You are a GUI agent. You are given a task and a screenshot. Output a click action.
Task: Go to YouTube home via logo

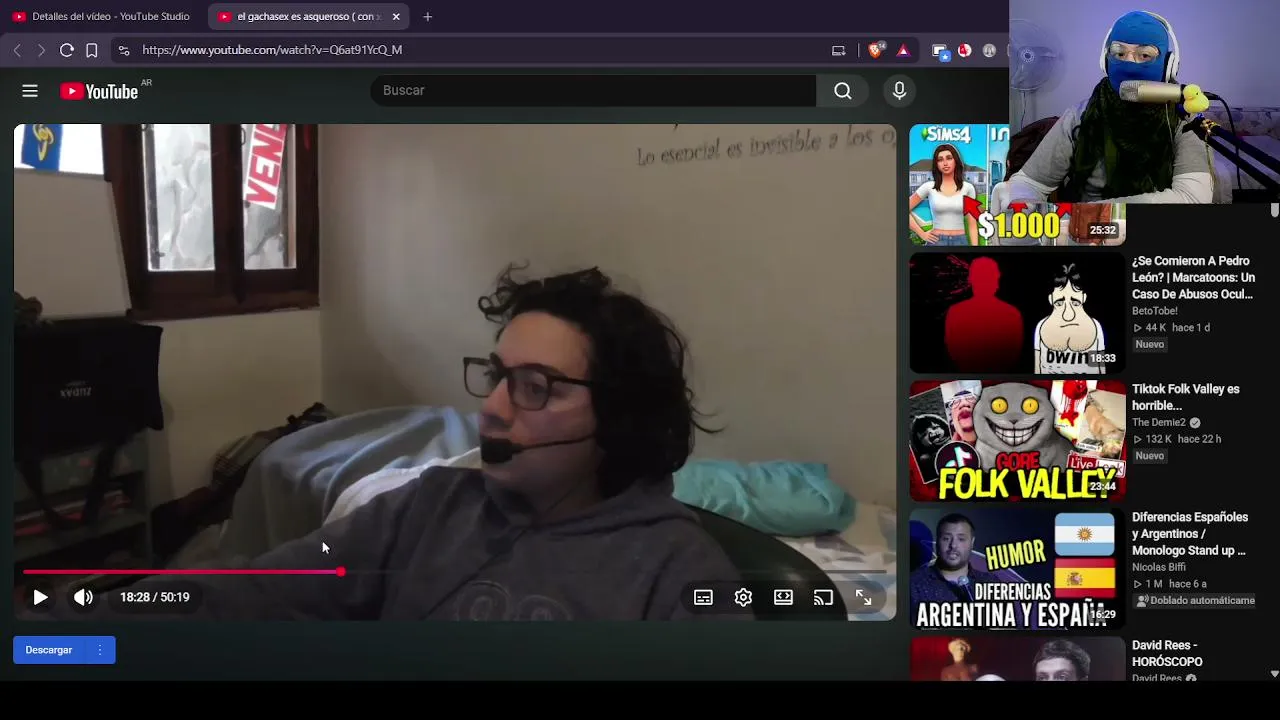99,91
